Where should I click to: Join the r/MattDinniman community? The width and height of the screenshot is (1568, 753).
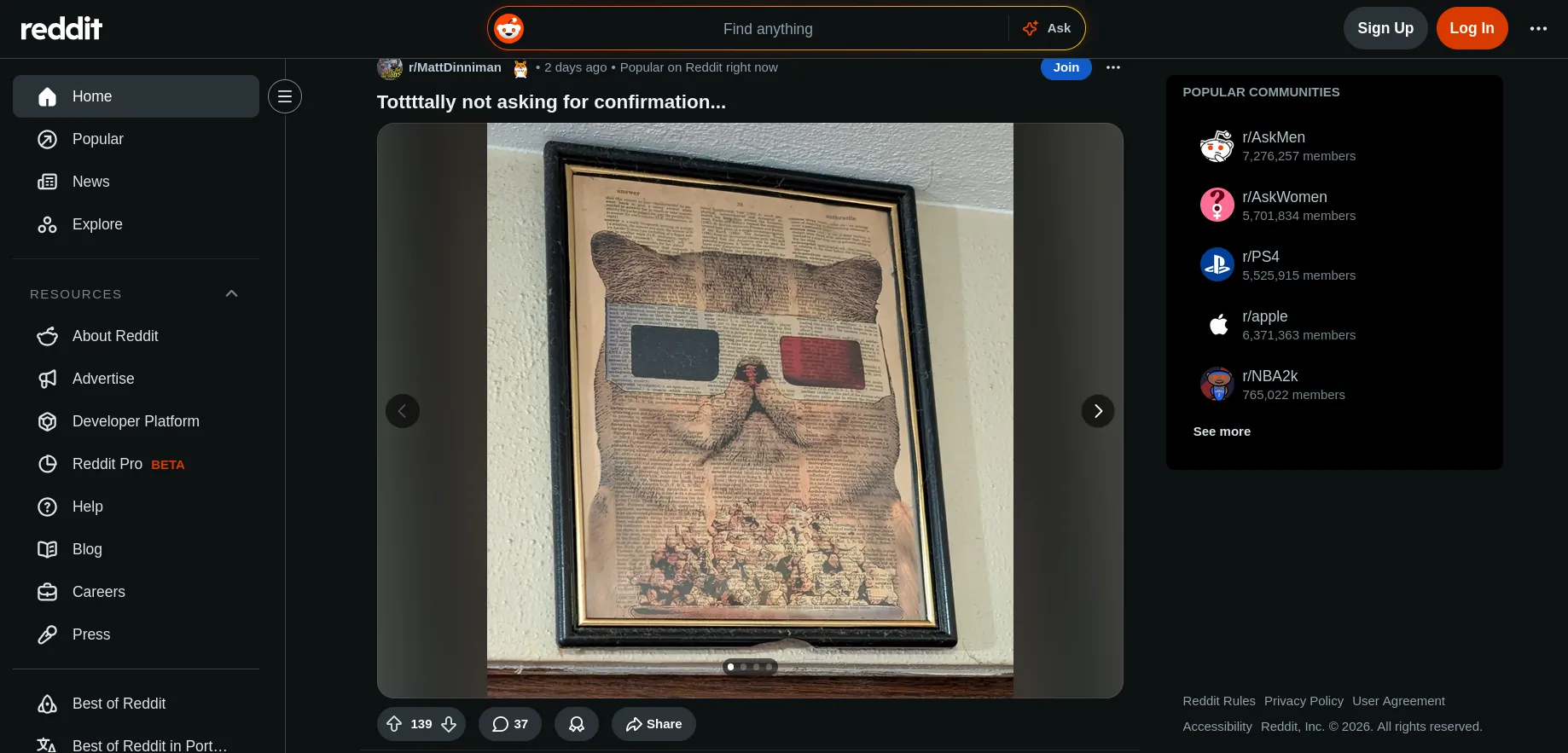pyautogui.click(x=1066, y=67)
